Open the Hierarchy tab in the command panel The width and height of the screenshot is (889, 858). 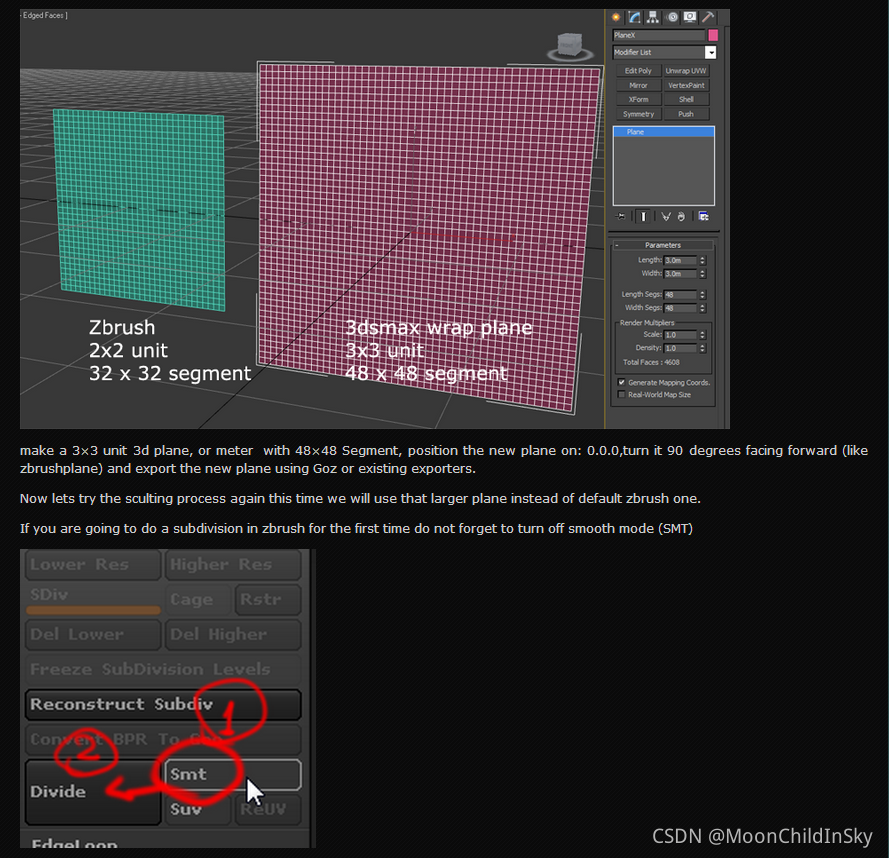coord(653,18)
